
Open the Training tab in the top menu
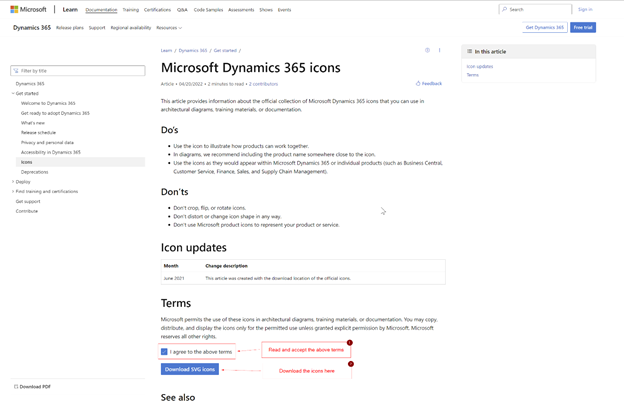point(131,9)
